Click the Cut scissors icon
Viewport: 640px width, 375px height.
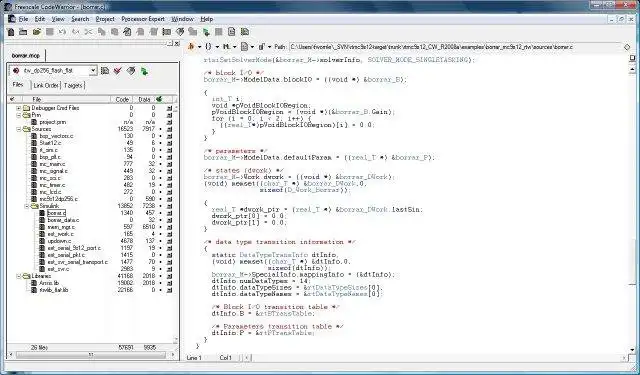tap(88, 32)
